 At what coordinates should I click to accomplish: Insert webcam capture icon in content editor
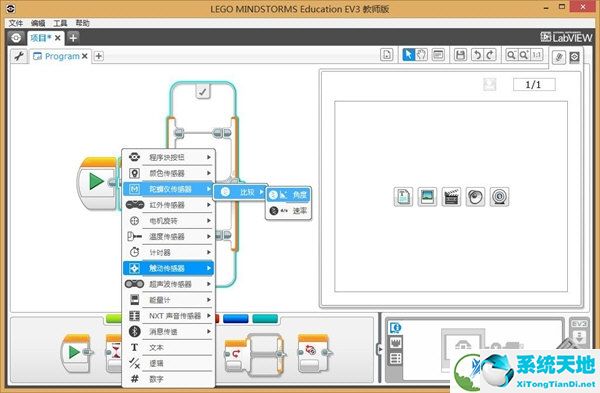coord(499,197)
